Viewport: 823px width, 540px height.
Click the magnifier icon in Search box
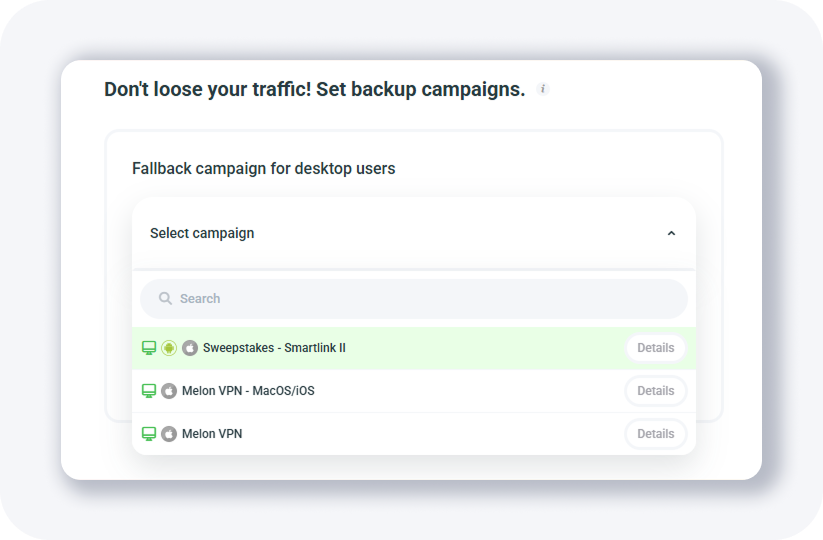point(165,299)
